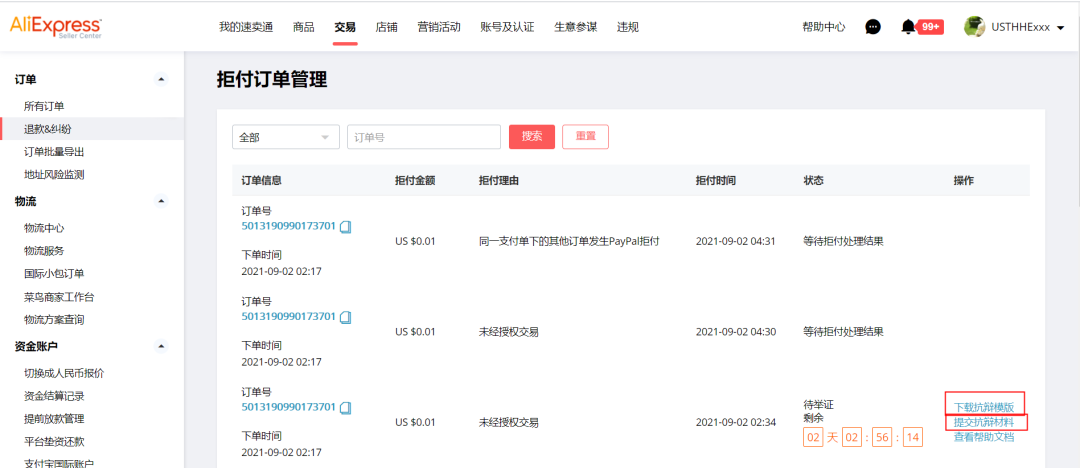Click the 重置 reset button

click(x=585, y=136)
